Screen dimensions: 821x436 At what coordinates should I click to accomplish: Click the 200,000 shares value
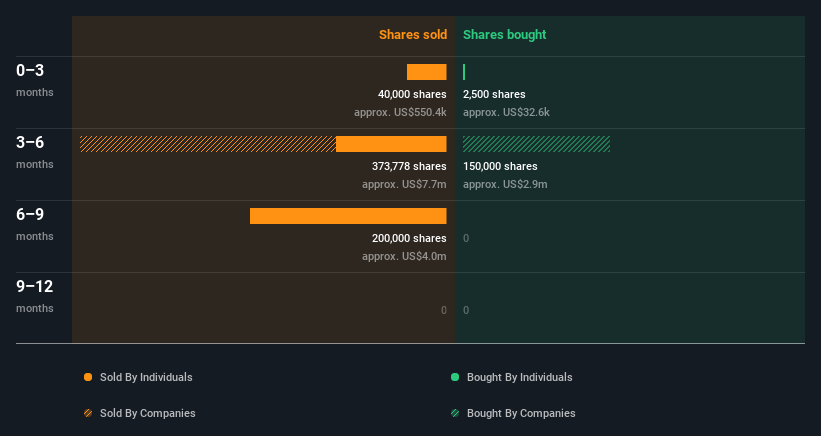click(x=409, y=238)
